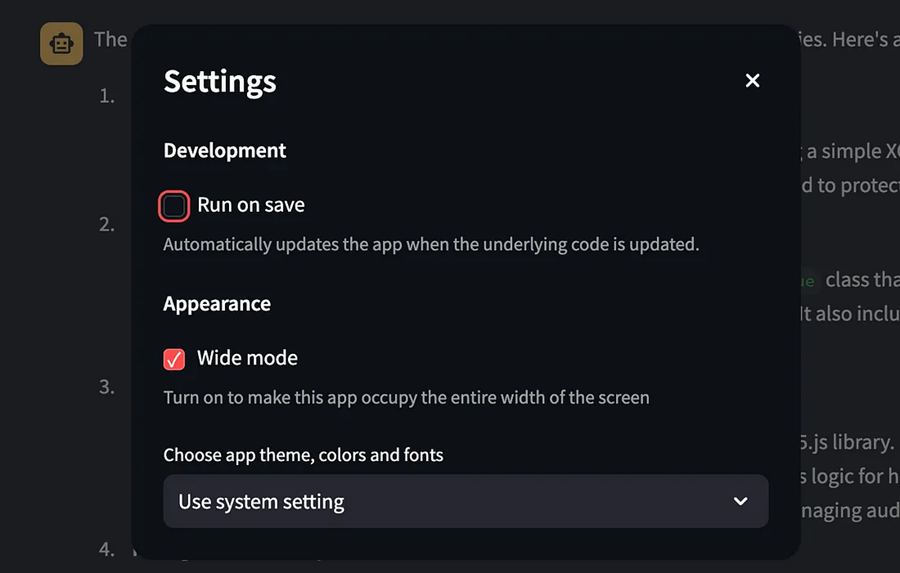900x573 pixels.
Task: Click the 'Automatically updates the app' description
Action: point(431,245)
